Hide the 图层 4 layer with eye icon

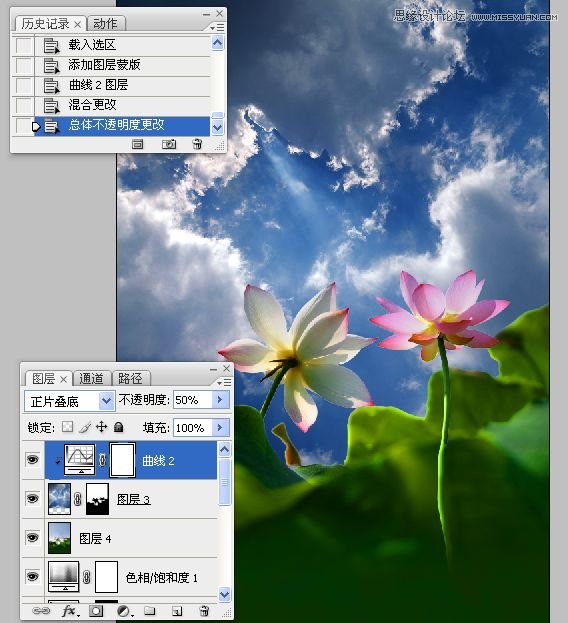click(33, 537)
